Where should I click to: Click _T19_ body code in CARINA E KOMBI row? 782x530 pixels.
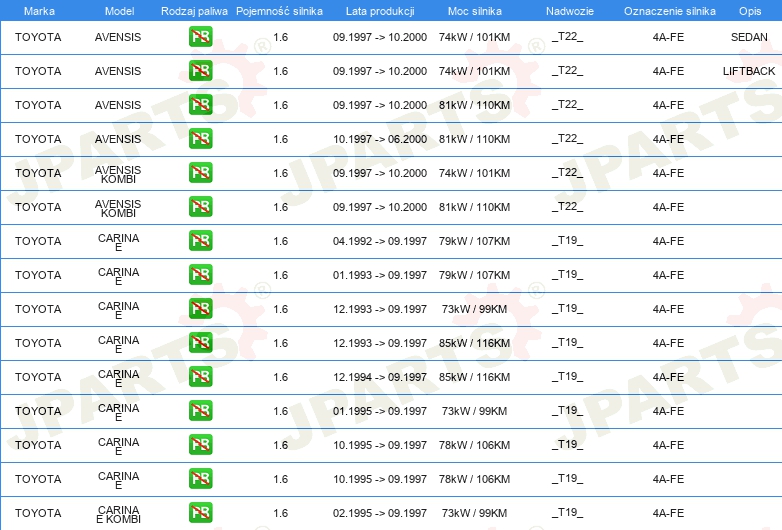[568, 512]
